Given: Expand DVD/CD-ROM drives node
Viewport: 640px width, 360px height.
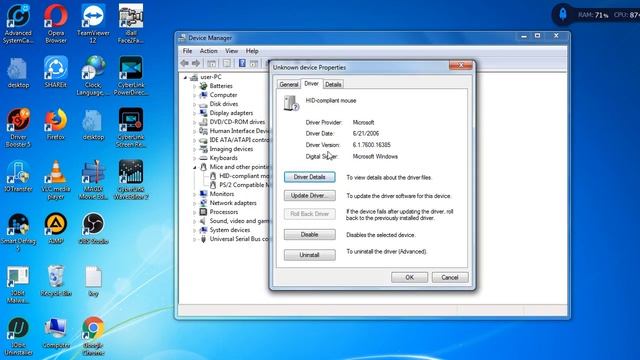Looking at the screenshot, I should pyautogui.click(x=195, y=122).
